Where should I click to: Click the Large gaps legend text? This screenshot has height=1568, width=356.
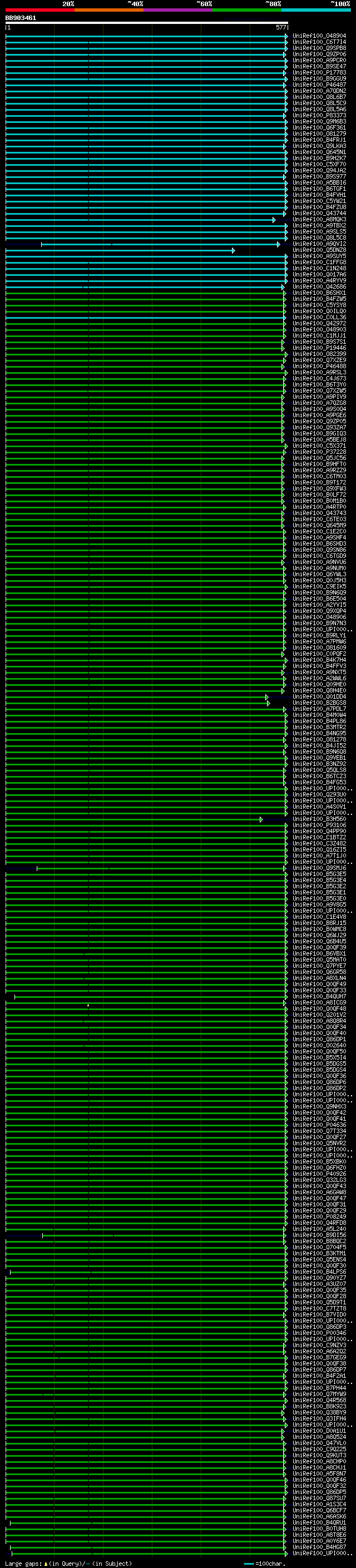click(23, 1564)
